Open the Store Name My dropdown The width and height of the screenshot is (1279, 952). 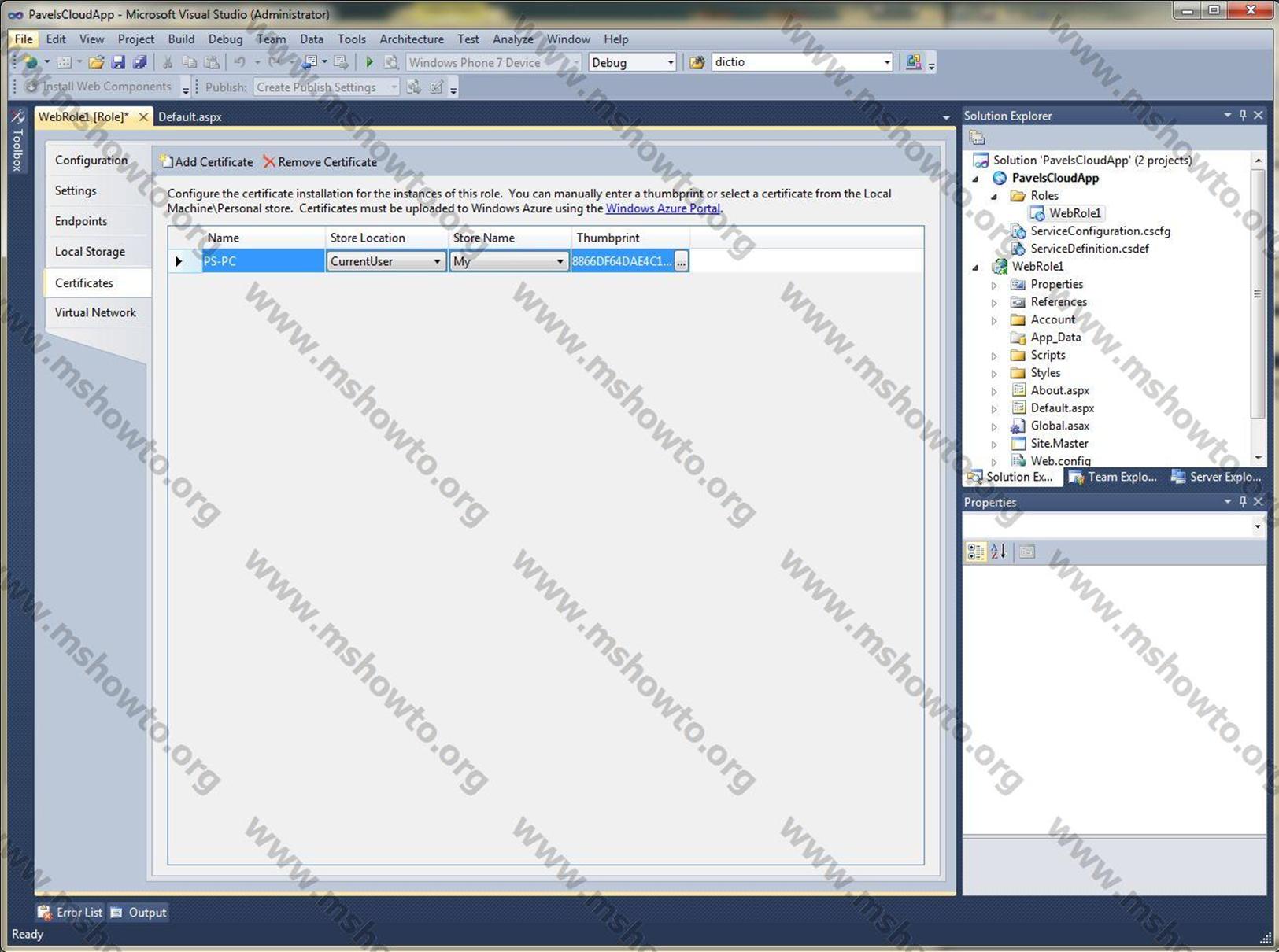coord(560,261)
